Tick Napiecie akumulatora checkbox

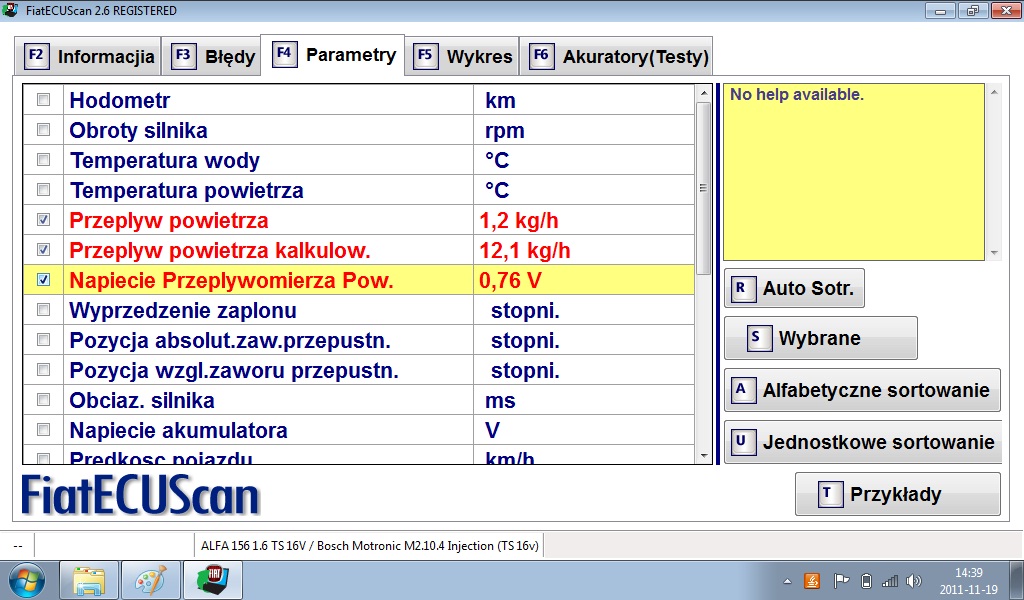pos(44,430)
